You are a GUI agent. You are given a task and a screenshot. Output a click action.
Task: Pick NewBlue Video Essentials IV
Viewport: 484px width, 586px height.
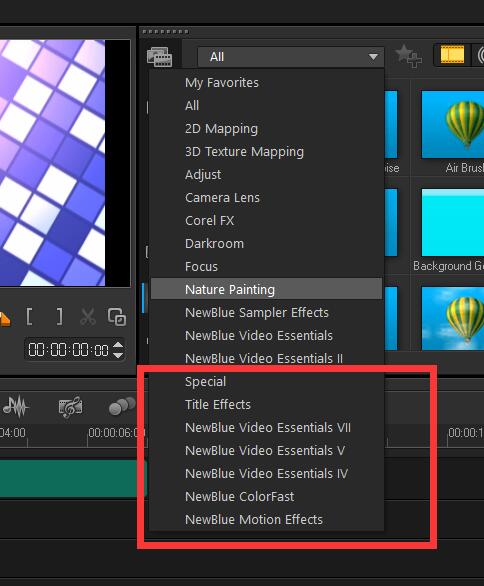click(266, 474)
